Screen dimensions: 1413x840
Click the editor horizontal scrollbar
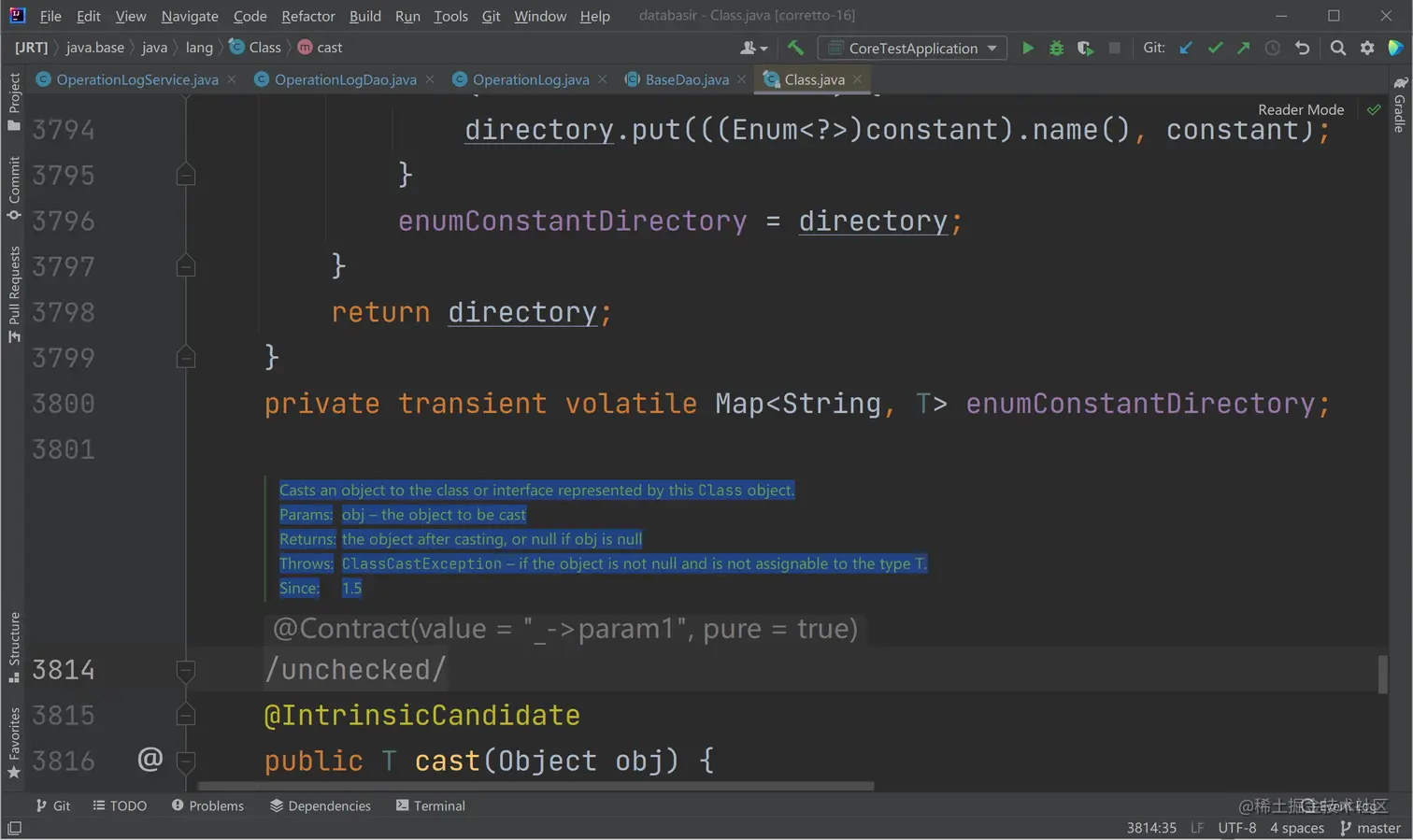pyautogui.click(x=535, y=787)
